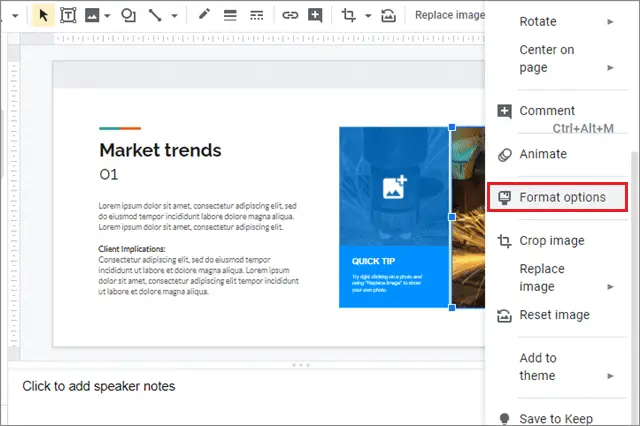Open the crop mask shape dropdown arrow
This screenshot has height=426, width=640.
(368, 16)
